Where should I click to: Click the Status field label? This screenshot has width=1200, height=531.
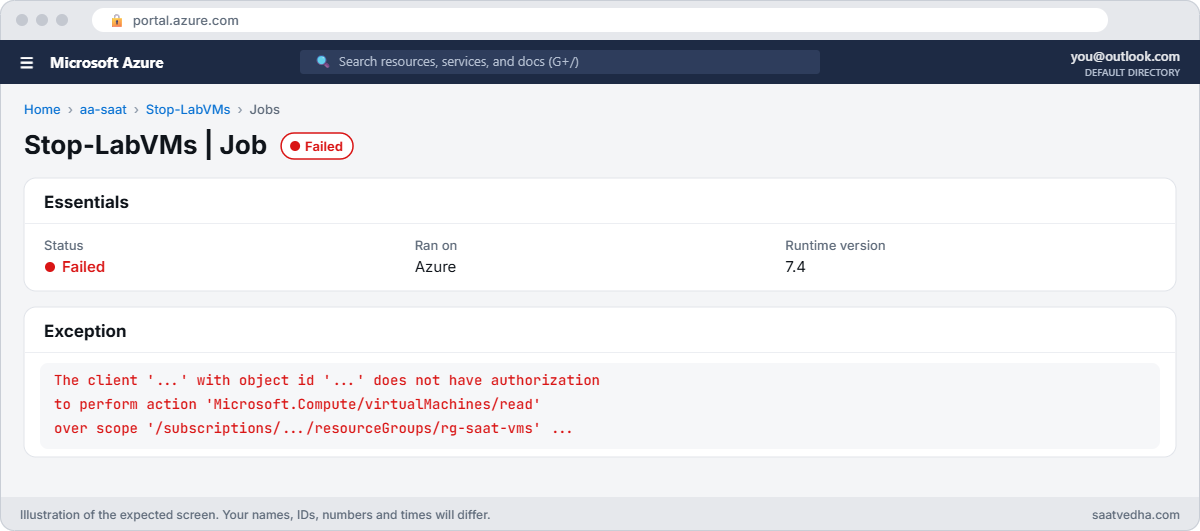(64, 246)
